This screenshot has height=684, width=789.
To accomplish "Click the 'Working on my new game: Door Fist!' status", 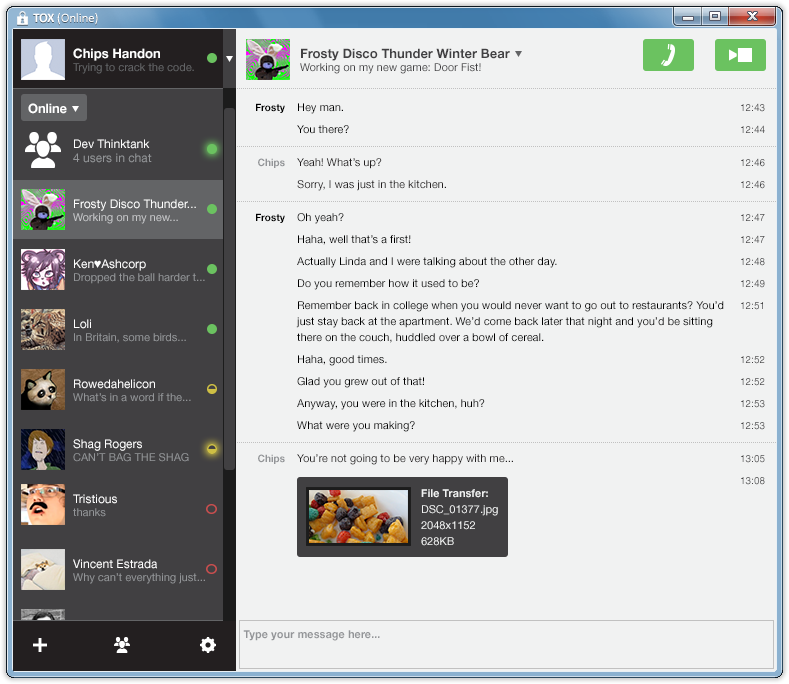I will (x=390, y=67).
